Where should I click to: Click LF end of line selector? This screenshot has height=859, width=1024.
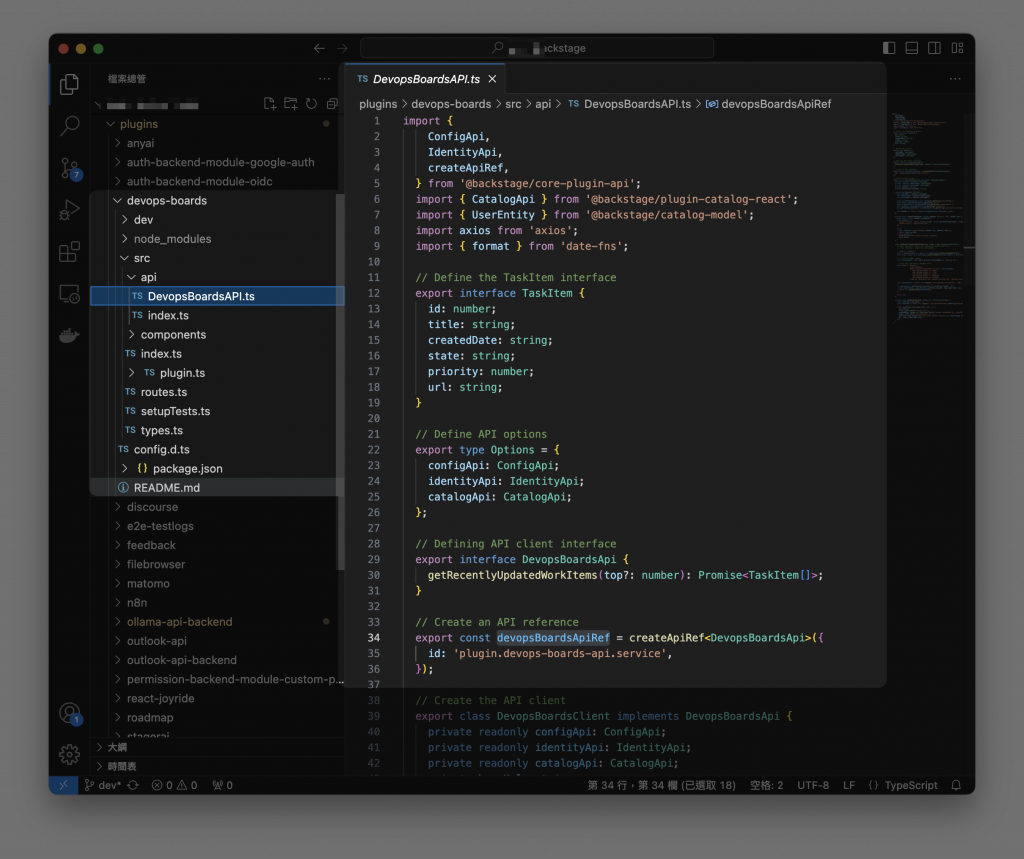(x=848, y=785)
